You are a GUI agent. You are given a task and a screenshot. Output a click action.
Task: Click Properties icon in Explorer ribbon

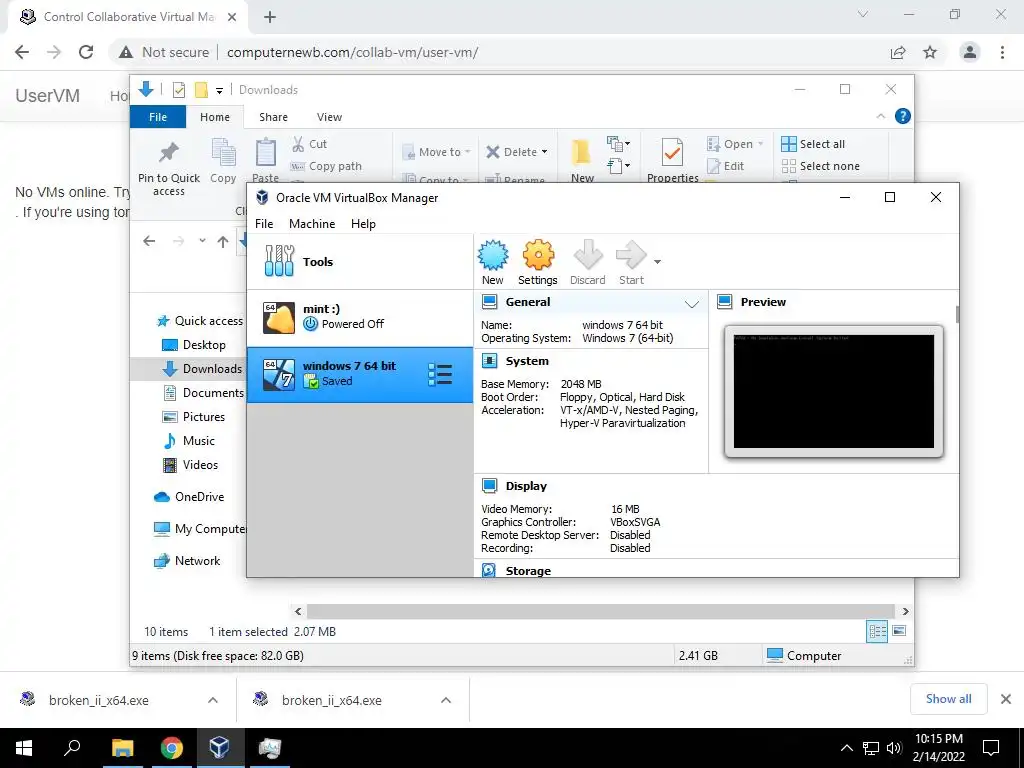point(672,152)
